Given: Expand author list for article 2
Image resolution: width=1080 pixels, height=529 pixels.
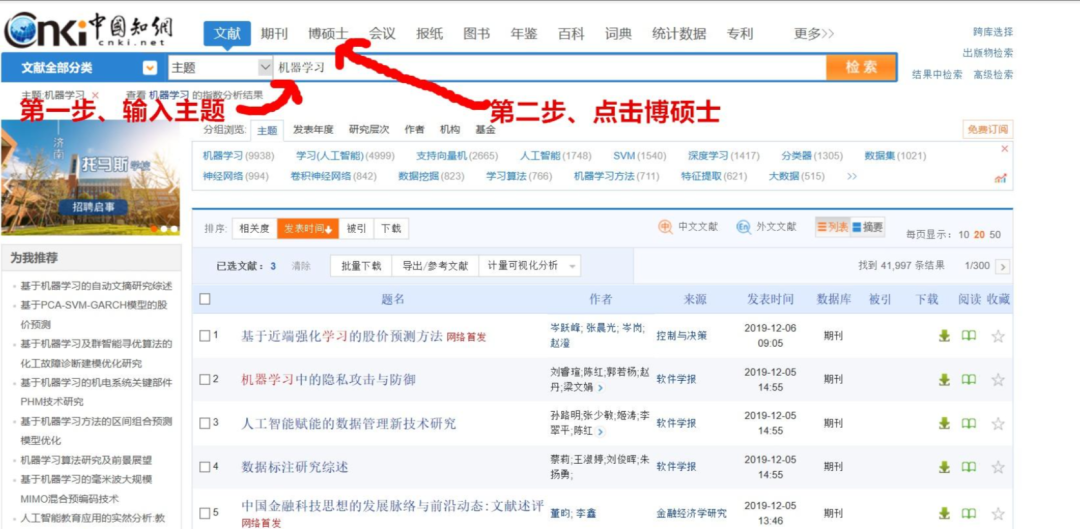Looking at the screenshot, I should tap(600, 388).
